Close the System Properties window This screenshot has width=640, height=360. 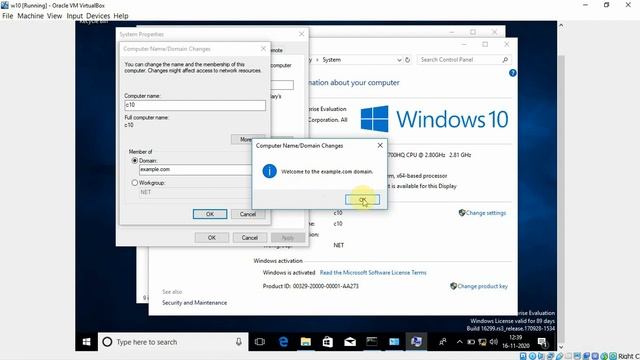click(301, 34)
